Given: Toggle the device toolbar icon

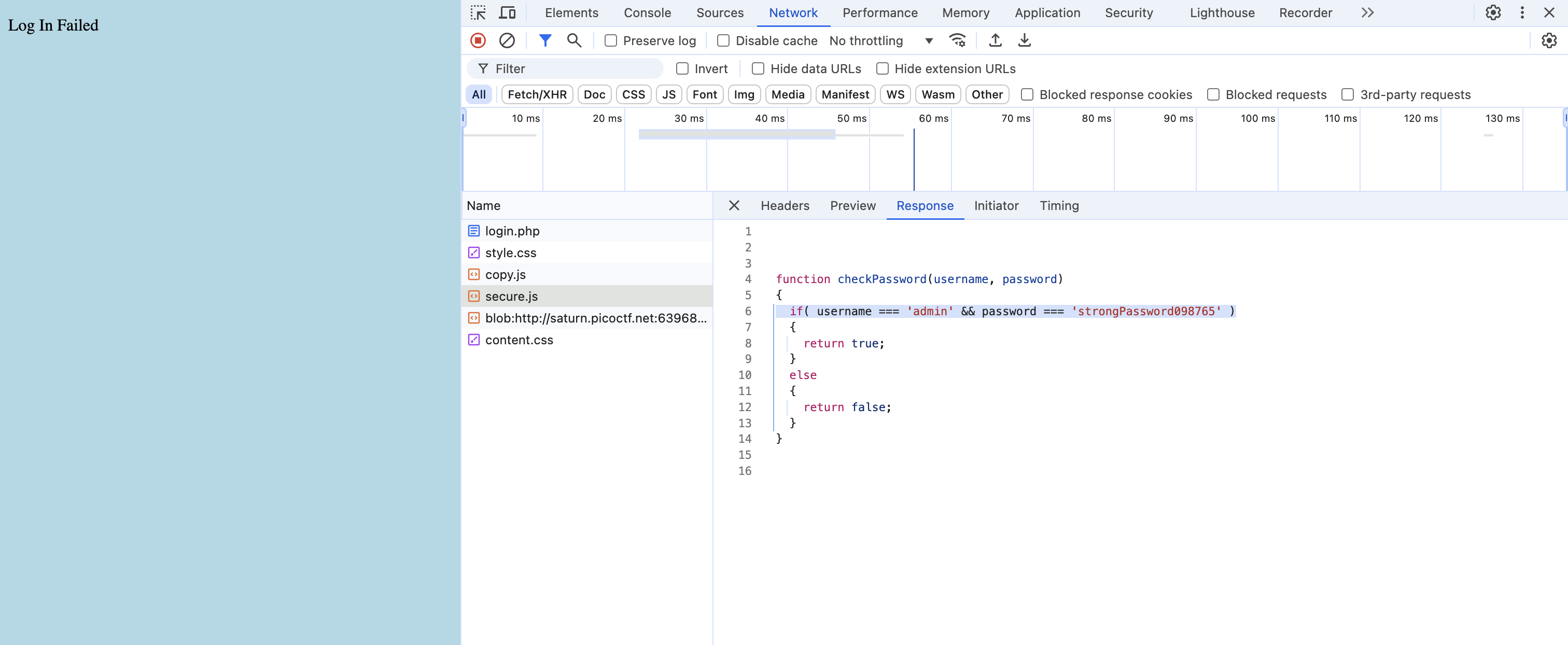Looking at the screenshot, I should click(x=507, y=13).
